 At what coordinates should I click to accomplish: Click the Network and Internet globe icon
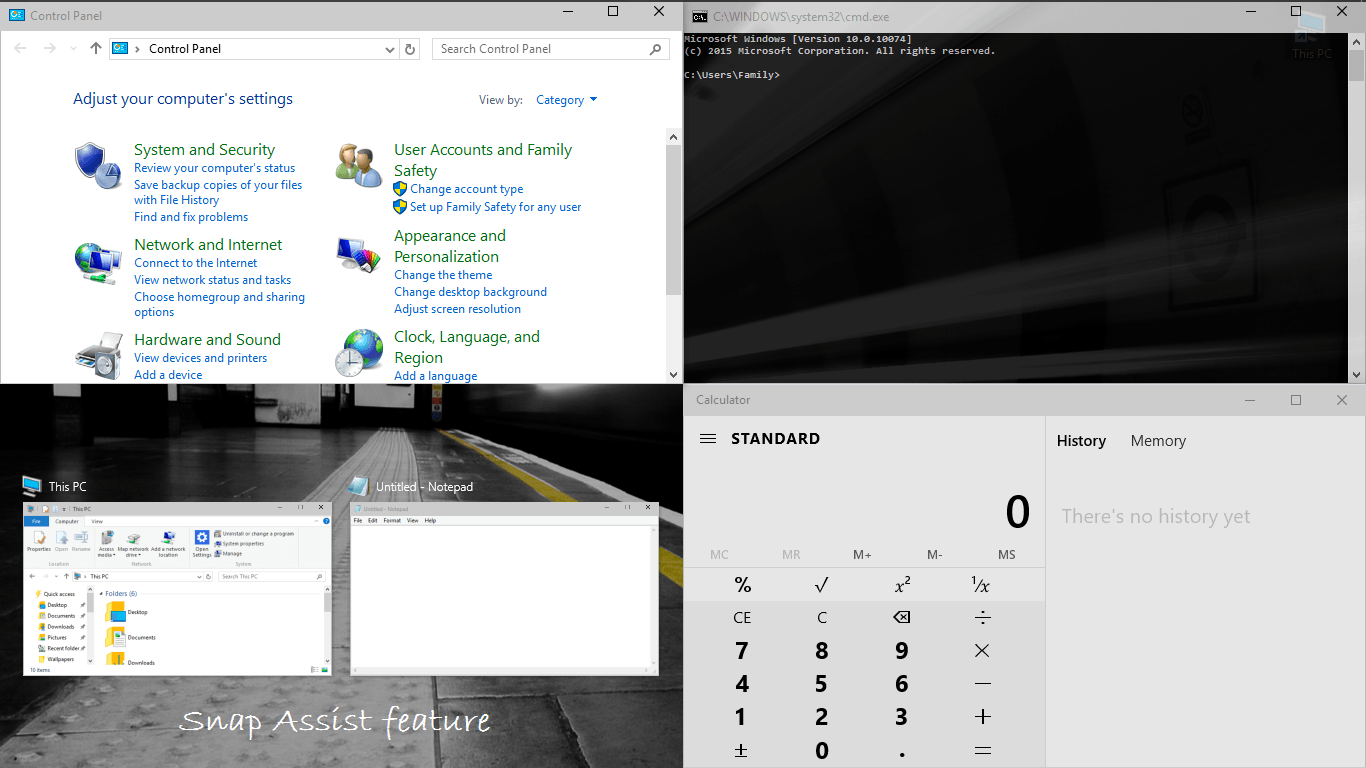pos(98,261)
